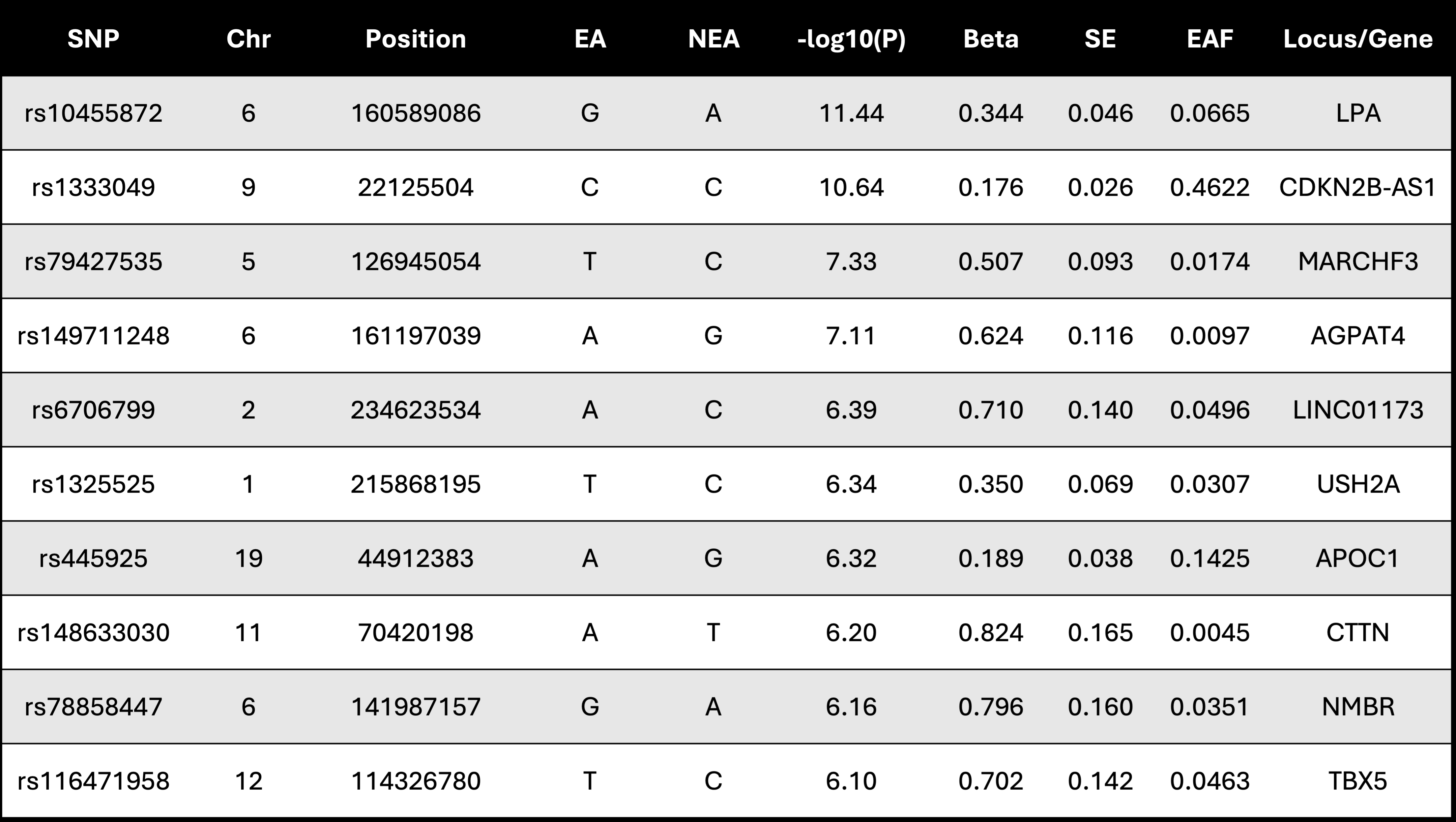Select the rs148633030 SNP cell
Screen dimensions: 1456x822
tap(93, 632)
